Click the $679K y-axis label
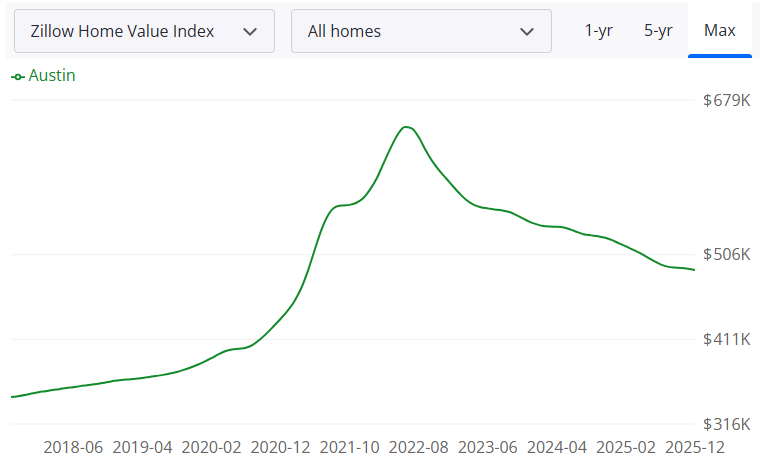Screen dimensions: 766x464 (x=726, y=101)
